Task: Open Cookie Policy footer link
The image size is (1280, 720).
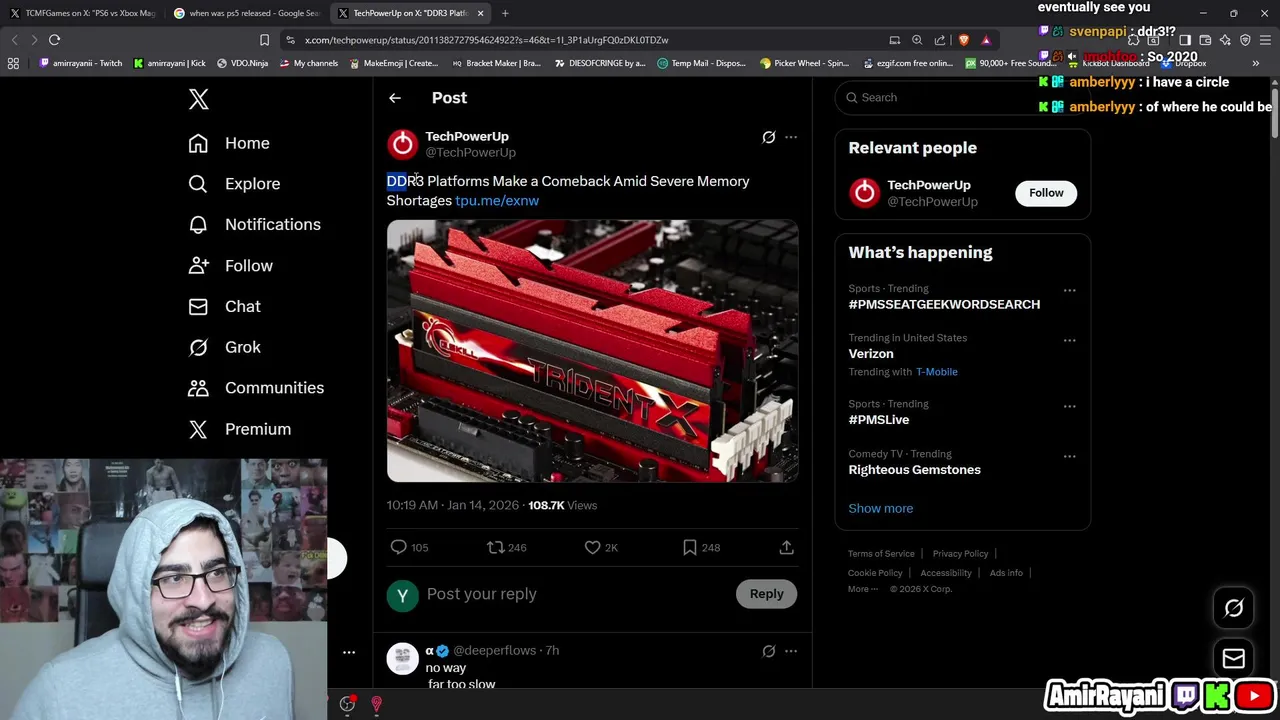Action: pyautogui.click(x=875, y=573)
